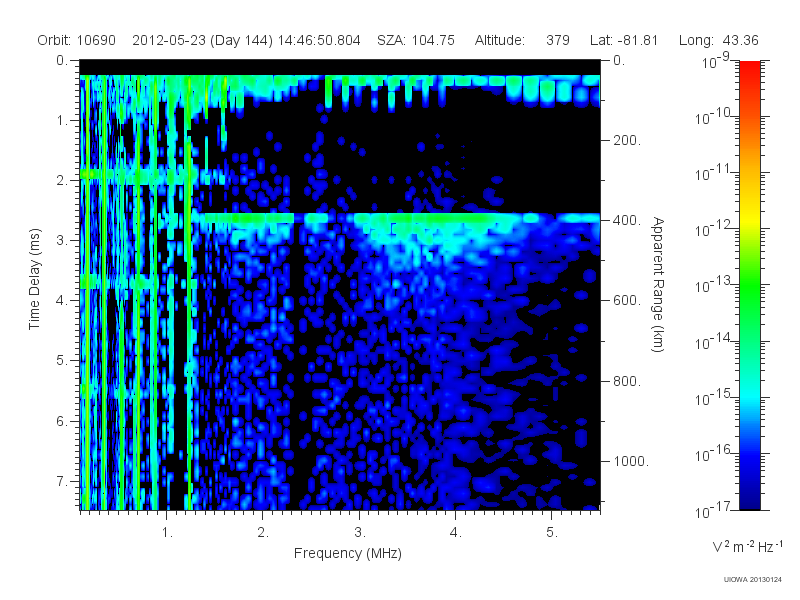Viewport: 800px width, 600px height.
Task: Click the 10^-14 colorbar tick label
Action: click(x=714, y=341)
